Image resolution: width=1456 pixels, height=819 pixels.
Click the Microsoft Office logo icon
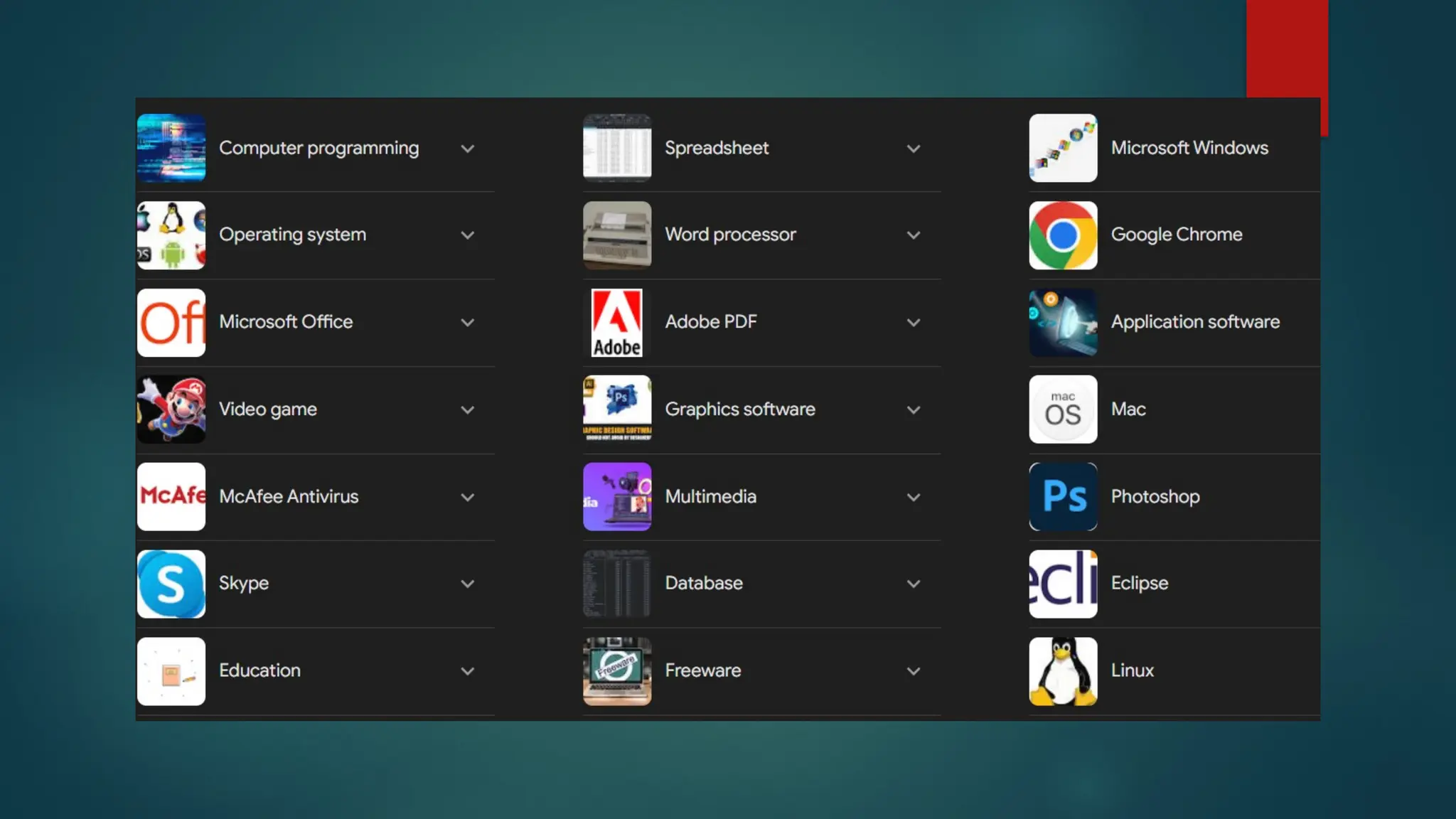click(171, 323)
